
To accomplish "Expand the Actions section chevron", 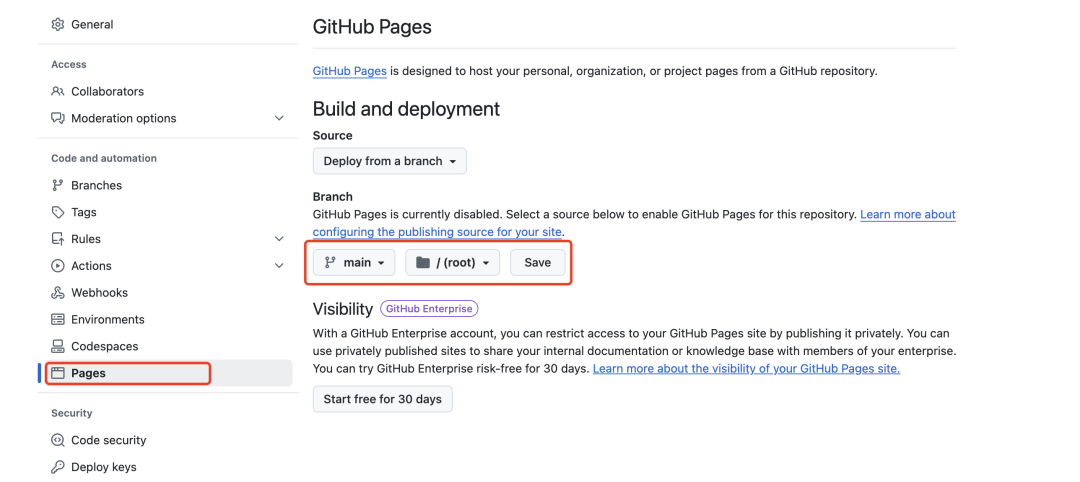I will [x=279, y=266].
